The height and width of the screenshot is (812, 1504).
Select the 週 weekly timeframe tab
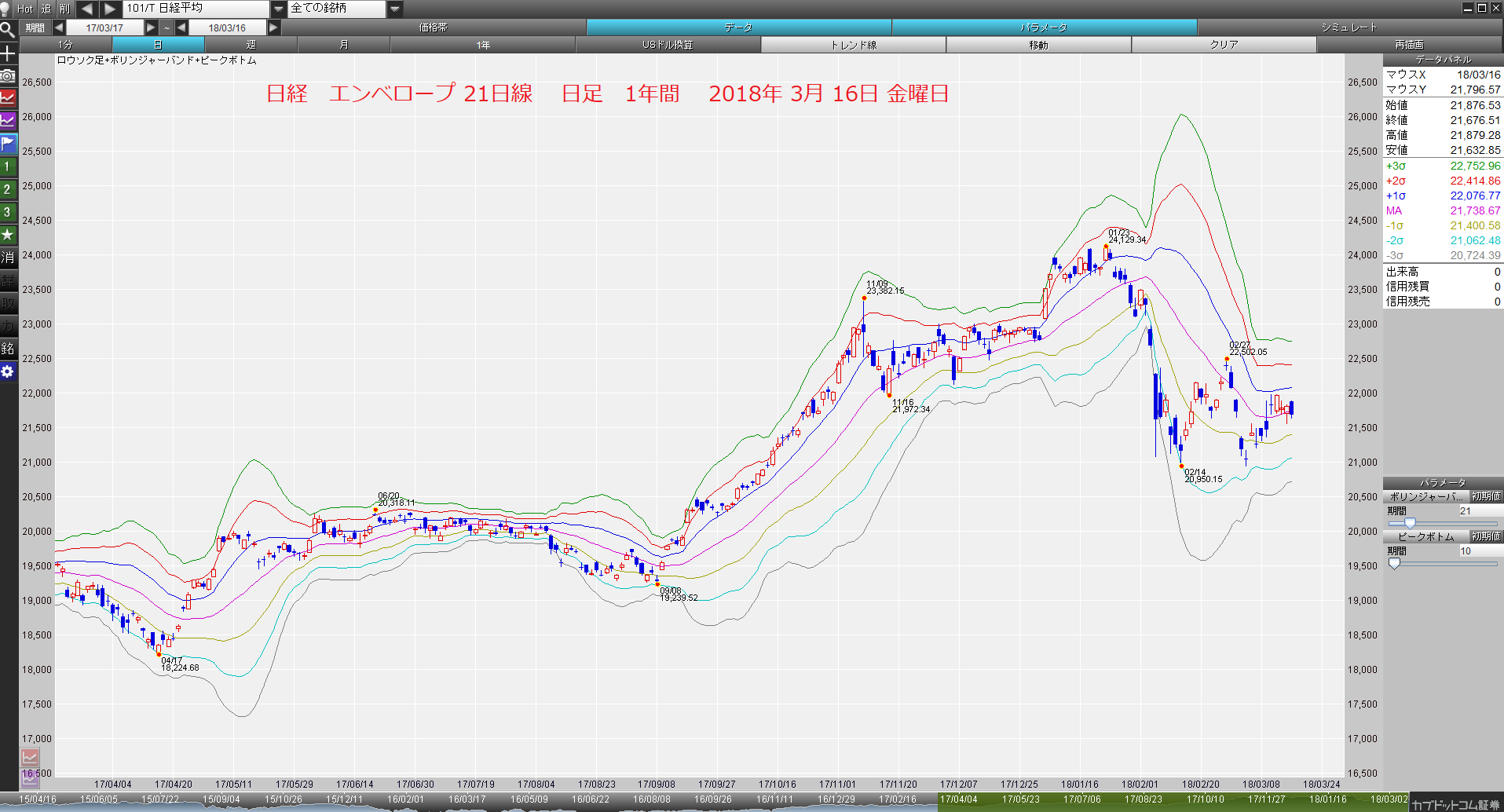point(251,45)
